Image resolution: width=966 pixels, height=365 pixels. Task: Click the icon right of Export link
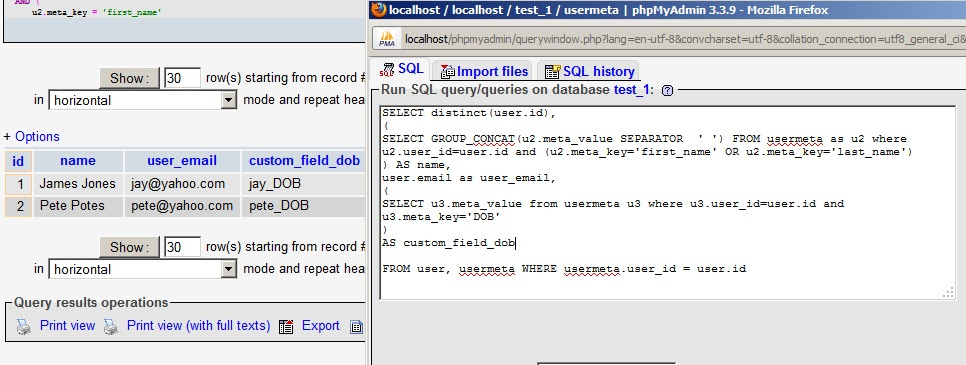(x=356, y=327)
